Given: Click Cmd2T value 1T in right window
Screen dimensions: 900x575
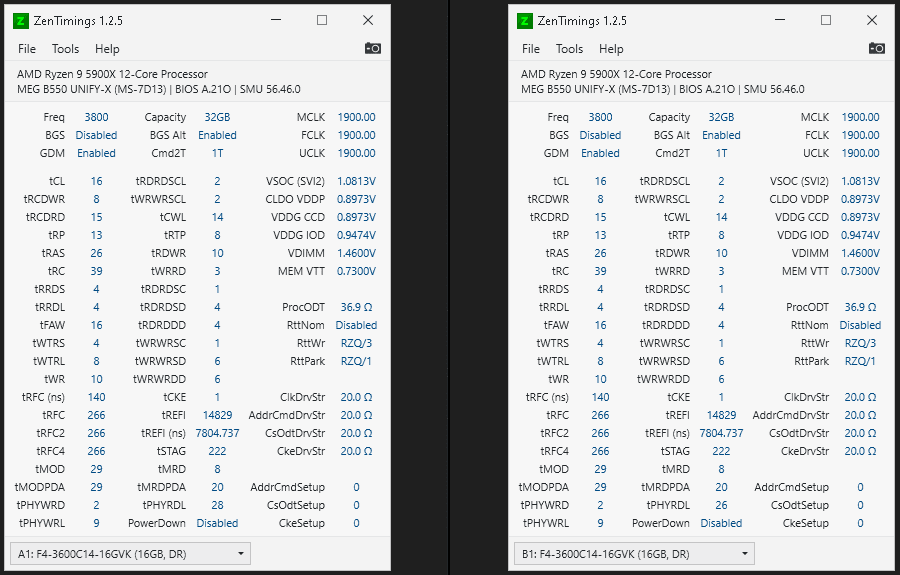Looking at the screenshot, I should point(721,153).
